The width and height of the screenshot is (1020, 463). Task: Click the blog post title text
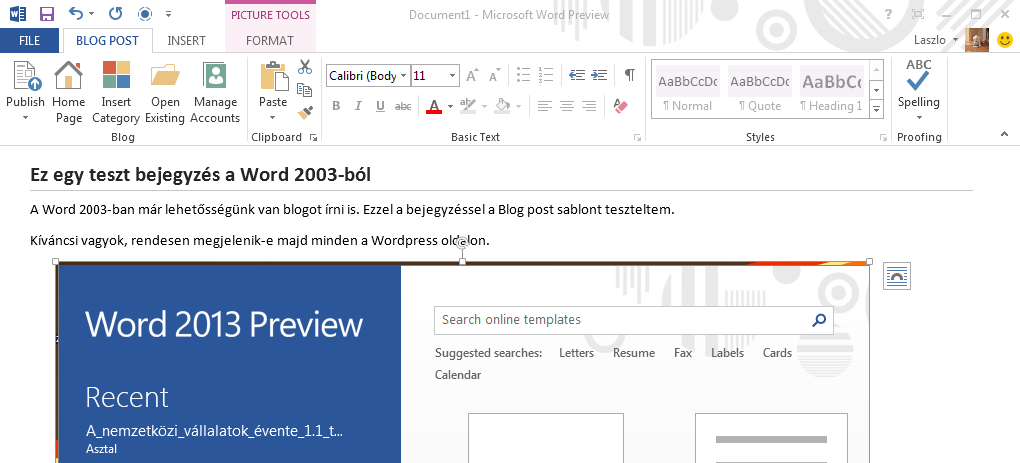[200, 174]
